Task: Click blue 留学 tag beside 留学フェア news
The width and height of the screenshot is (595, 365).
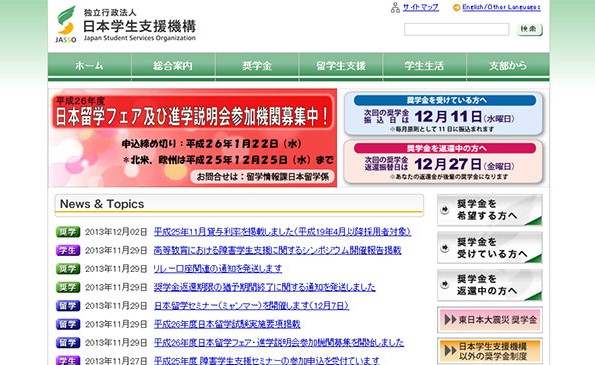Action: pyautogui.click(x=68, y=343)
